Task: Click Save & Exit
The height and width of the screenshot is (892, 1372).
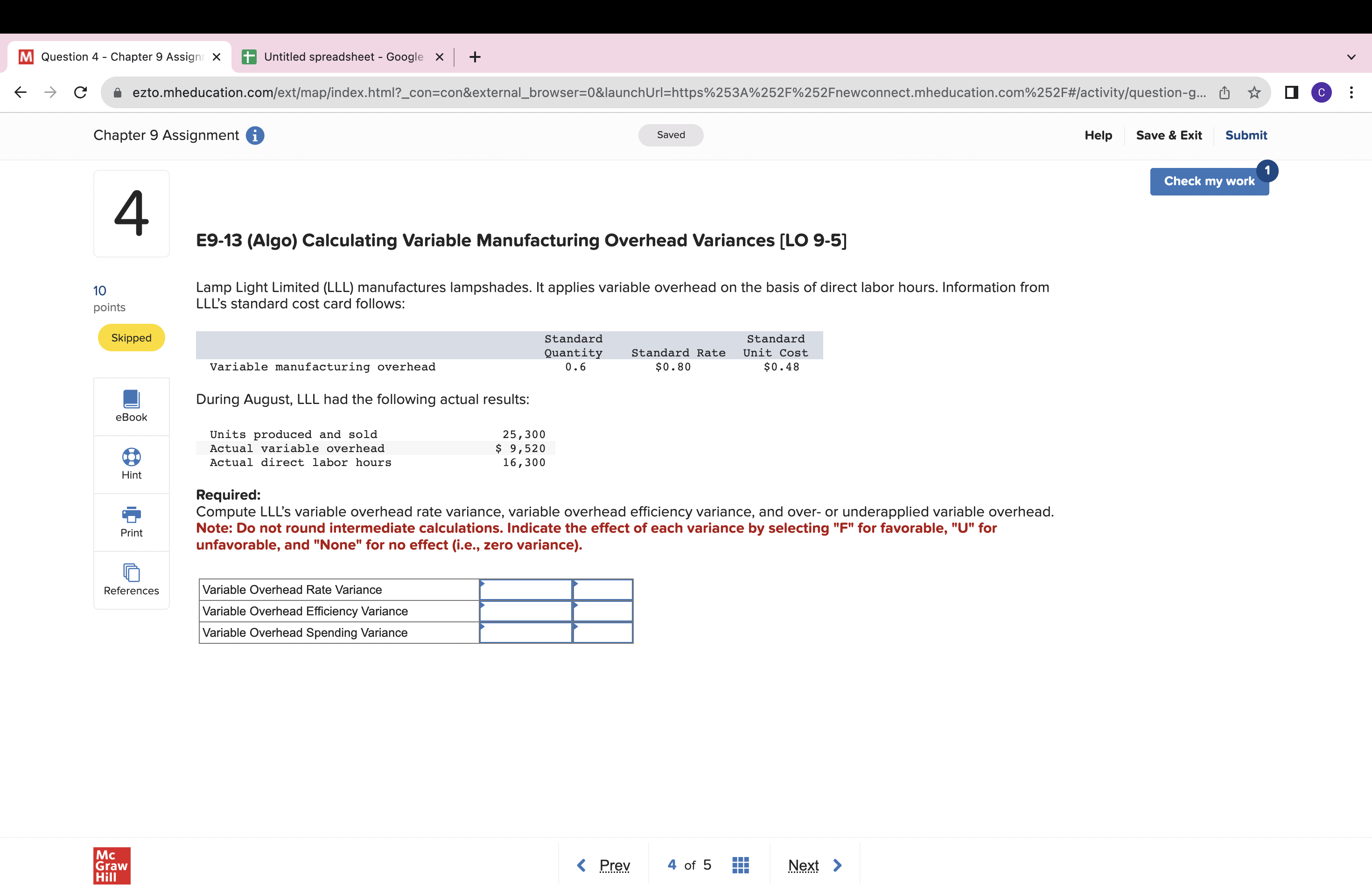Action: click(x=1169, y=135)
